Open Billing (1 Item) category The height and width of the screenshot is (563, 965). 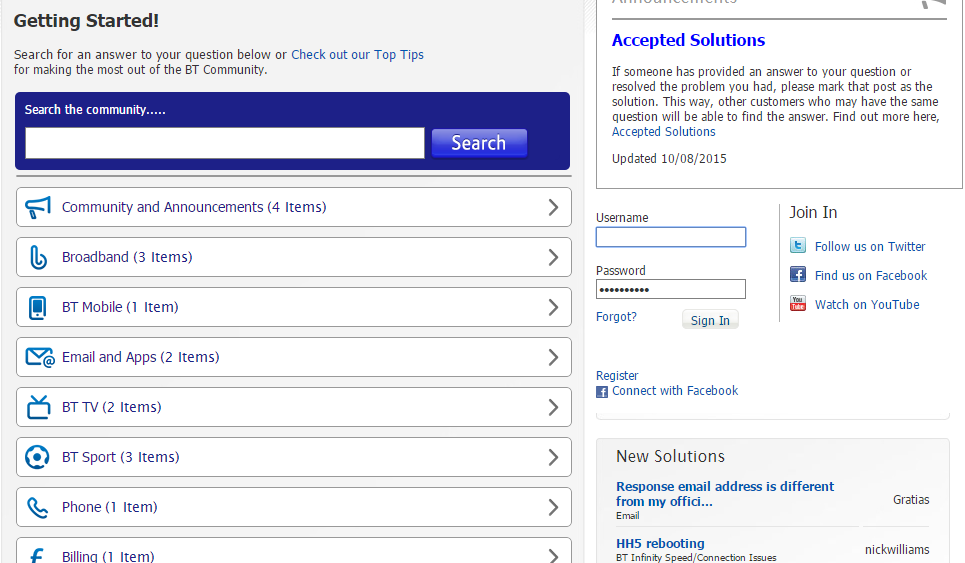(x=108, y=556)
